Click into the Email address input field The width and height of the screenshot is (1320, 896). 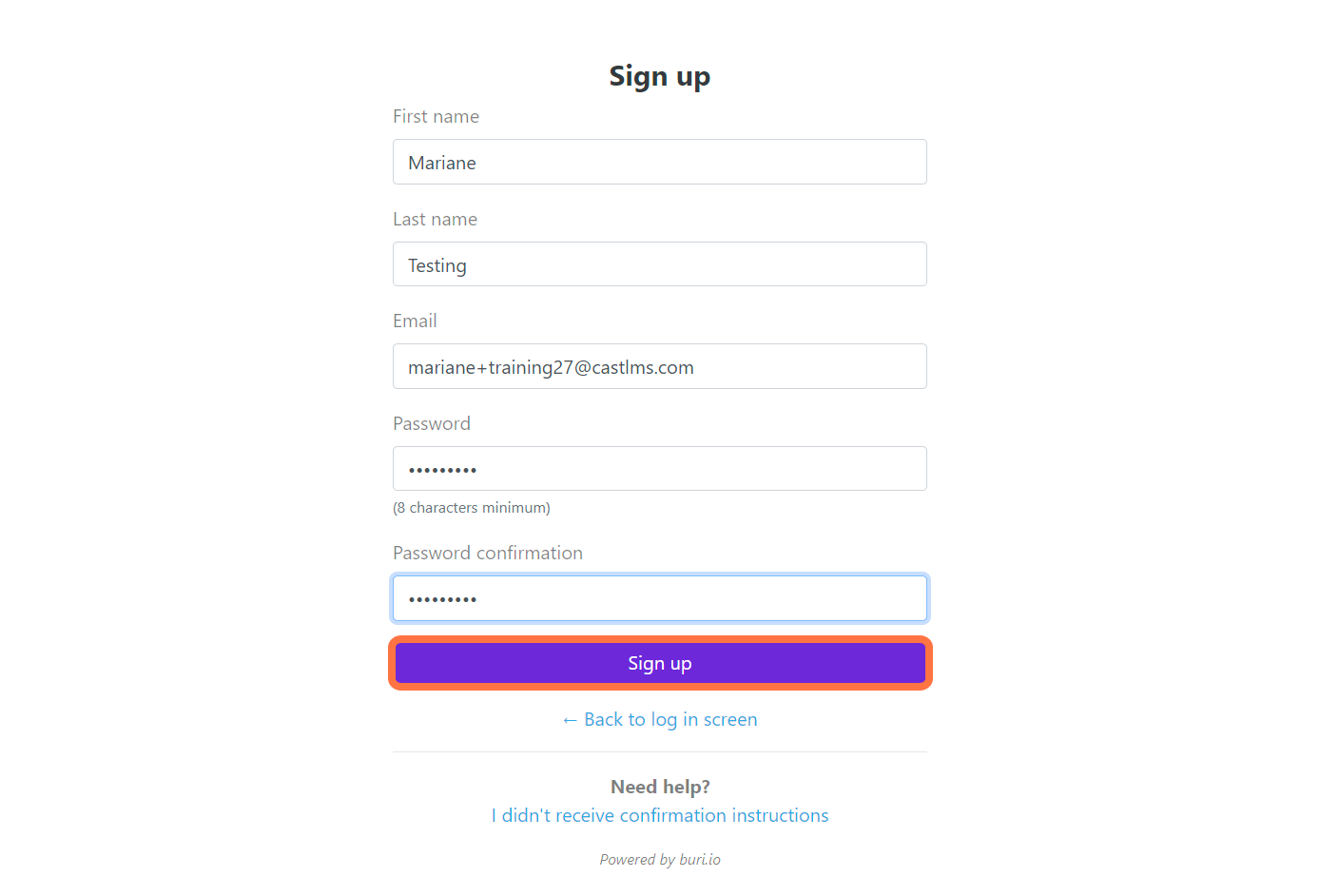(x=659, y=366)
